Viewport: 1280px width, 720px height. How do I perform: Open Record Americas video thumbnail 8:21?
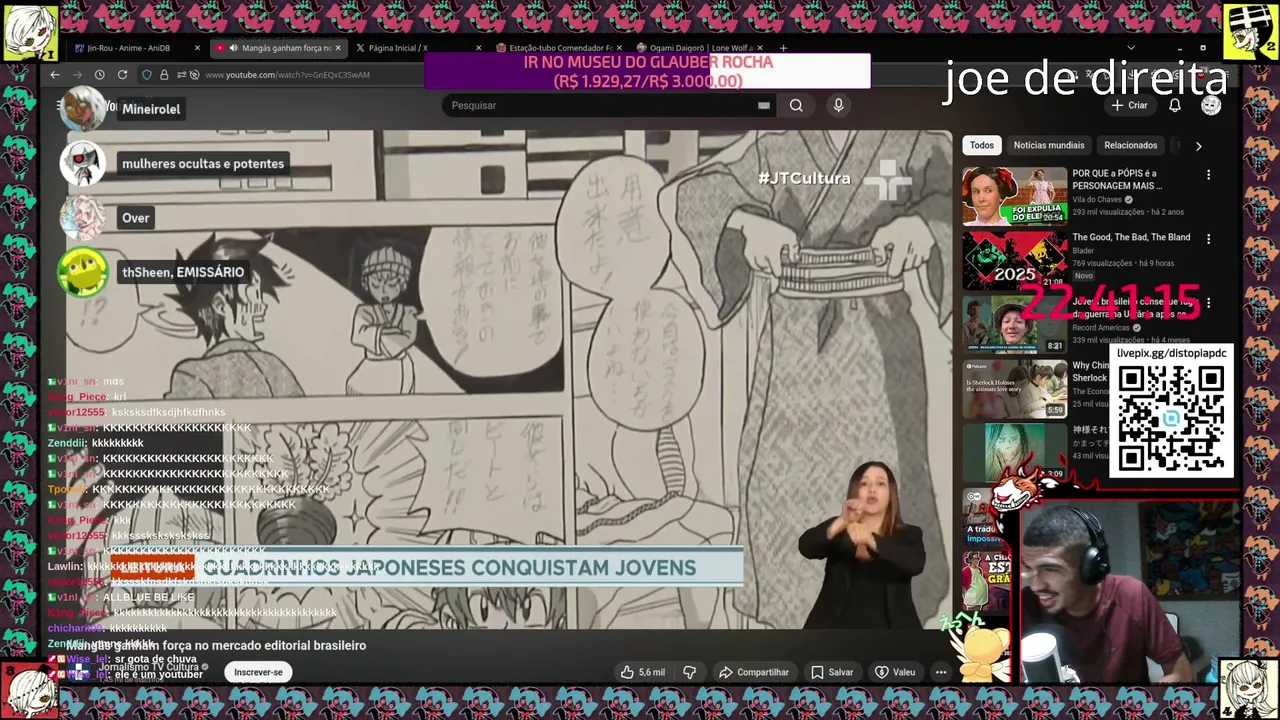(x=1014, y=323)
